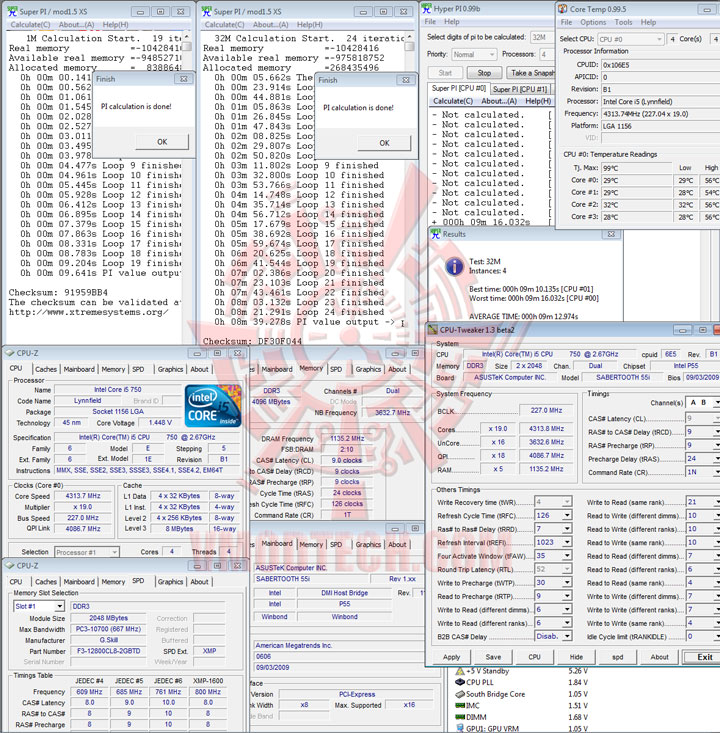Click the Super PI 1M window title icon
720x733 pixels.
pos(13,11)
